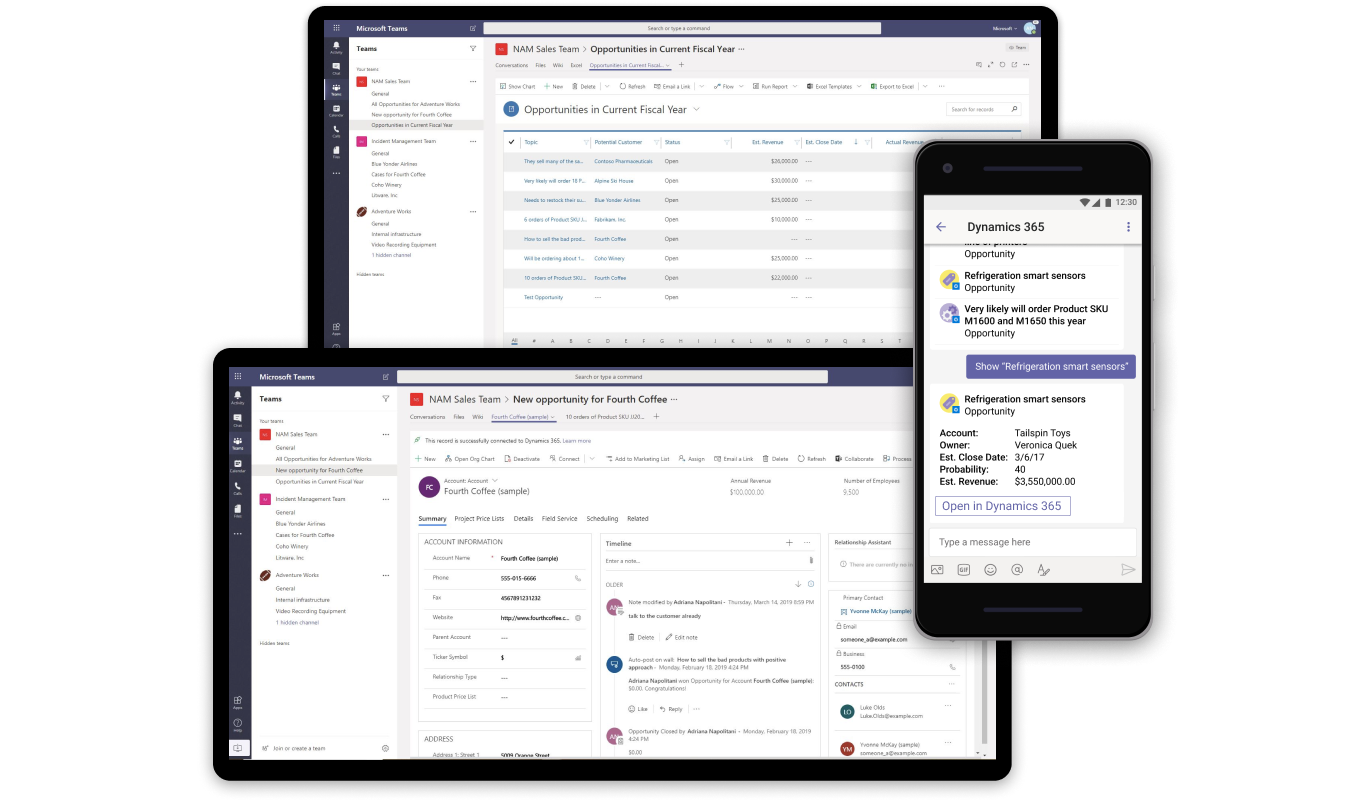The width and height of the screenshot is (1366, 802).
Task: Click the Learn more link in the connection banner
Action: point(576,441)
